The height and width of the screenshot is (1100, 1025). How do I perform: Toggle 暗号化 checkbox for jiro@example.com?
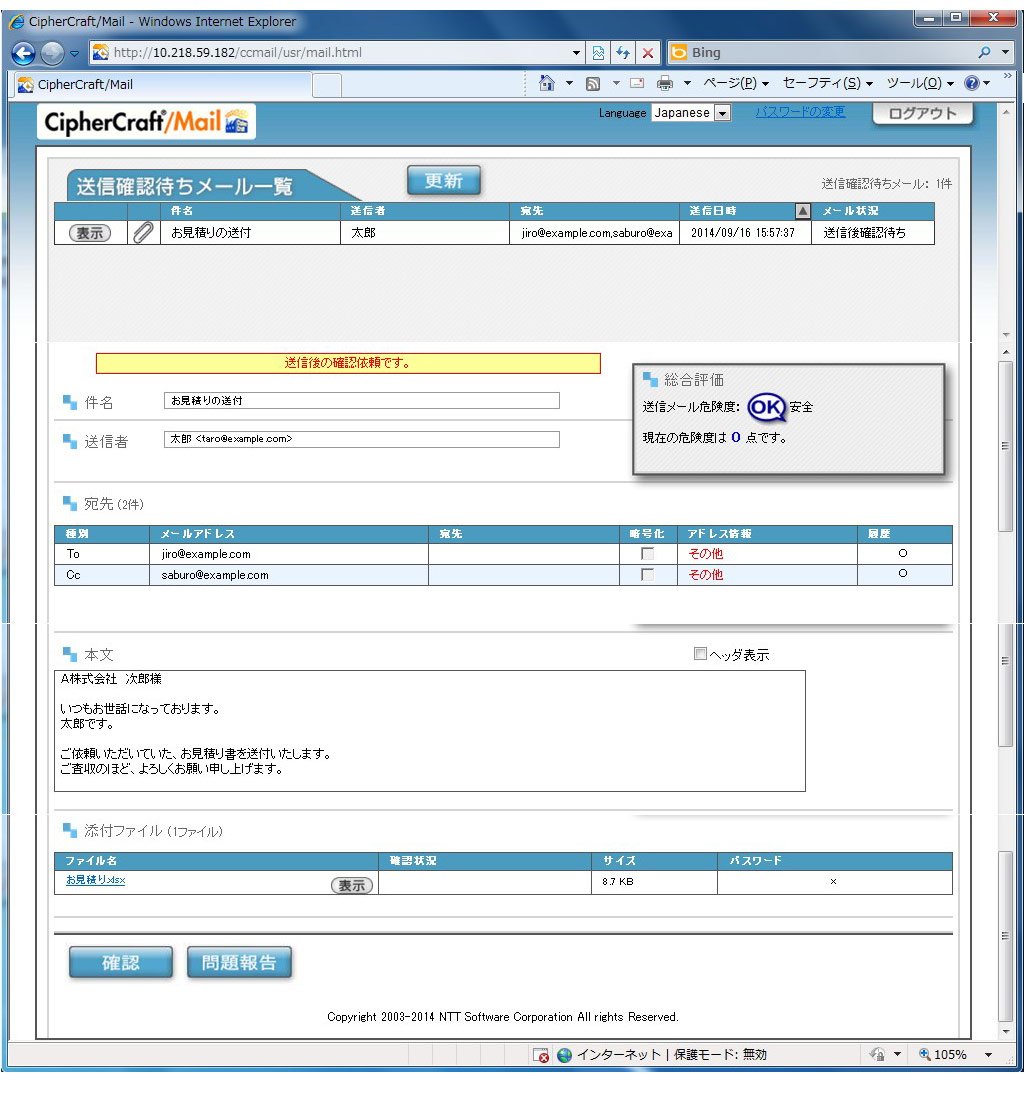coord(648,554)
